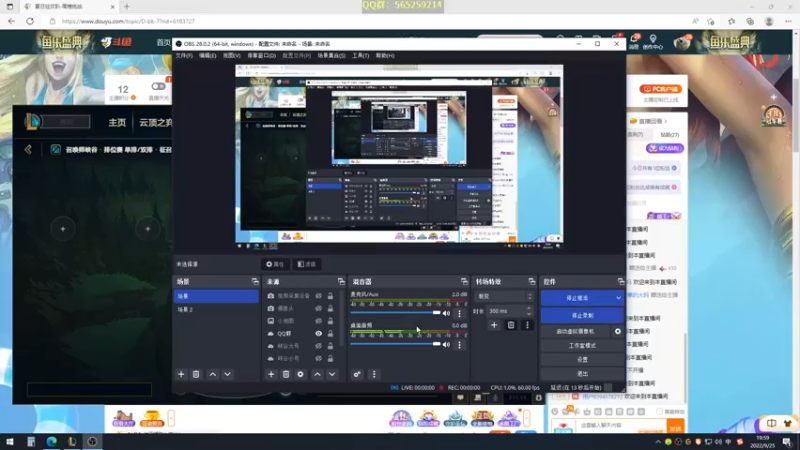Remove source using 来源 panel trash icon
Image resolution: width=800 pixels, height=450 pixels.
pos(286,374)
